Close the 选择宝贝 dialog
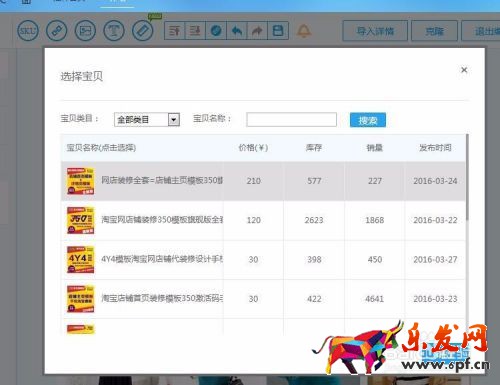The height and width of the screenshot is (385, 500). click(x=464, y=70)
